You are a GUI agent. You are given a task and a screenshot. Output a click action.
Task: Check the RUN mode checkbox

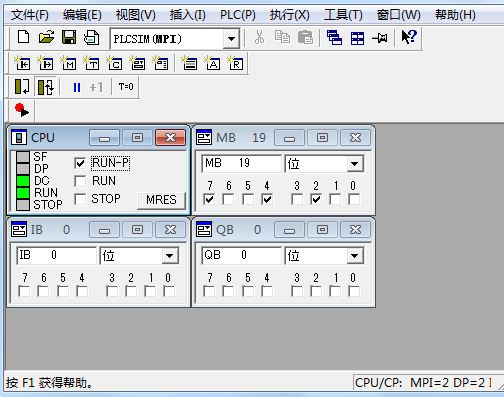click(80, 181)
